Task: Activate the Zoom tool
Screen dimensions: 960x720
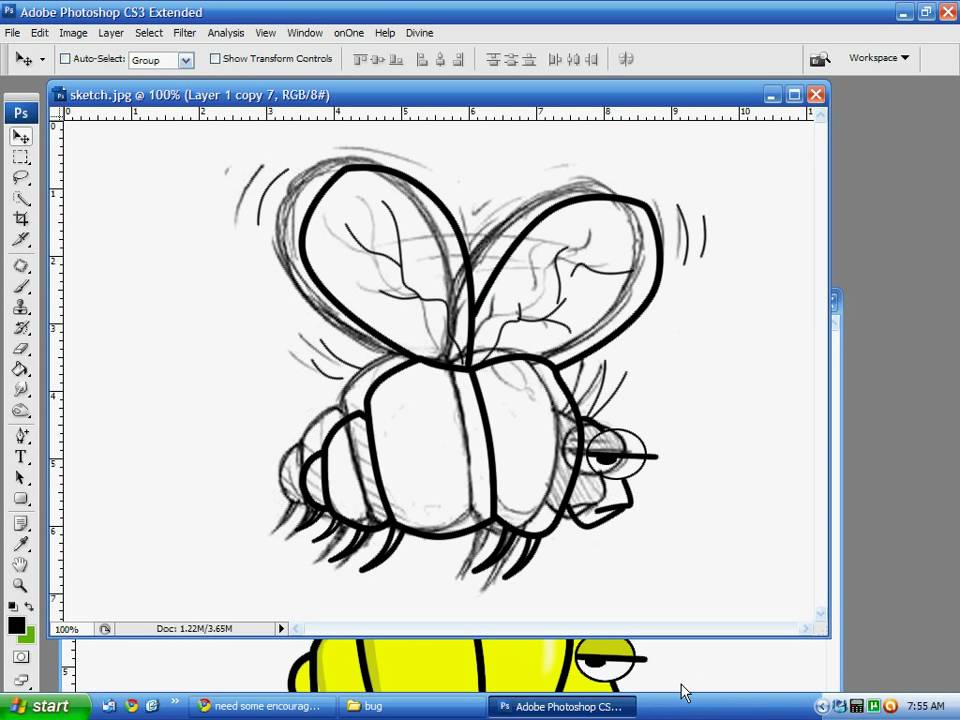Action: (x=21, y=585)
